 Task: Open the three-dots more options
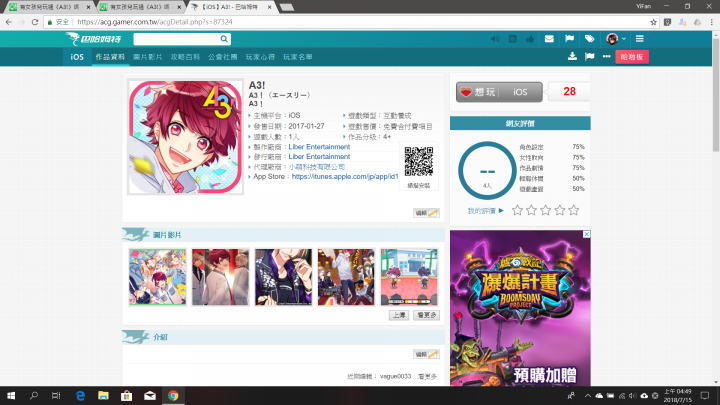607,56
